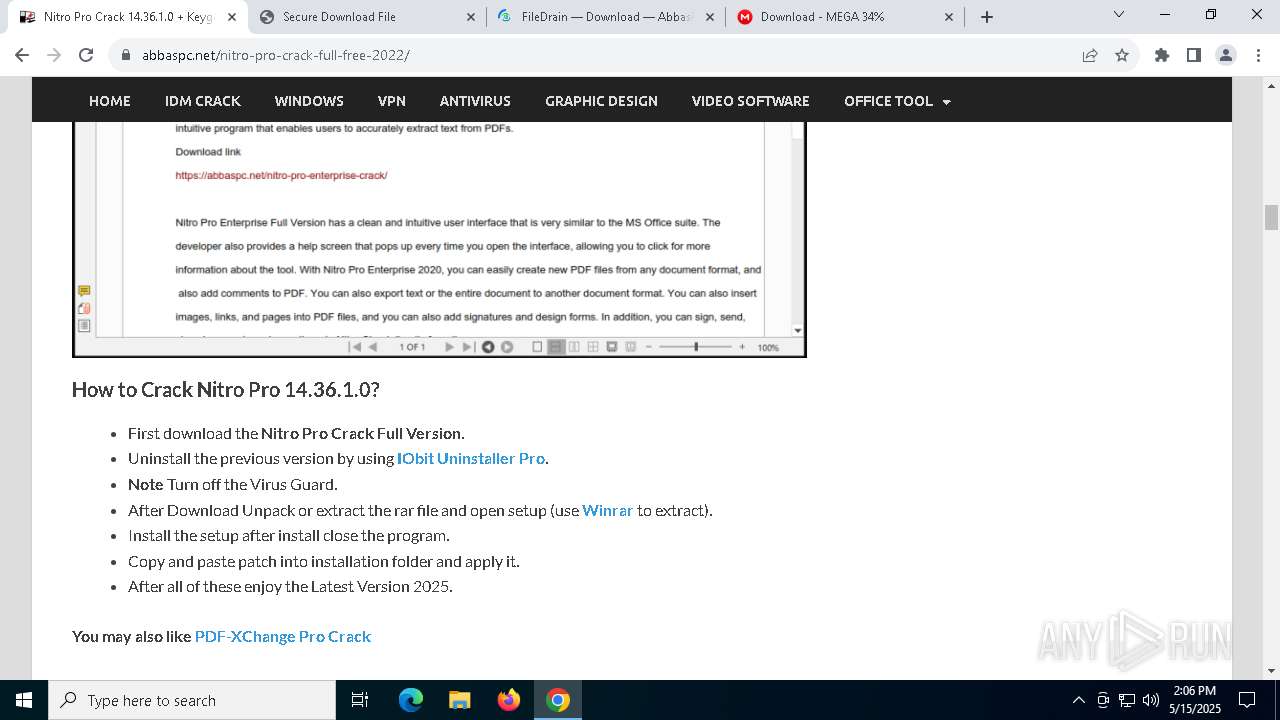Open the share this page icon

(1090, 55)
